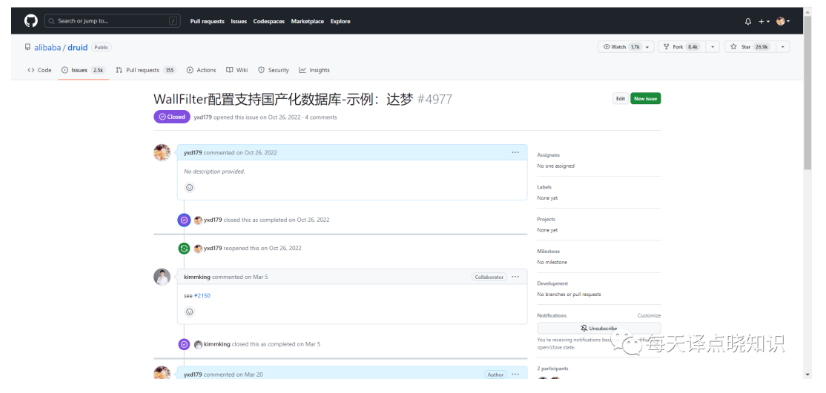Open options menu on yxd179's first comment
826x393 pixels.
coord(515,153)
